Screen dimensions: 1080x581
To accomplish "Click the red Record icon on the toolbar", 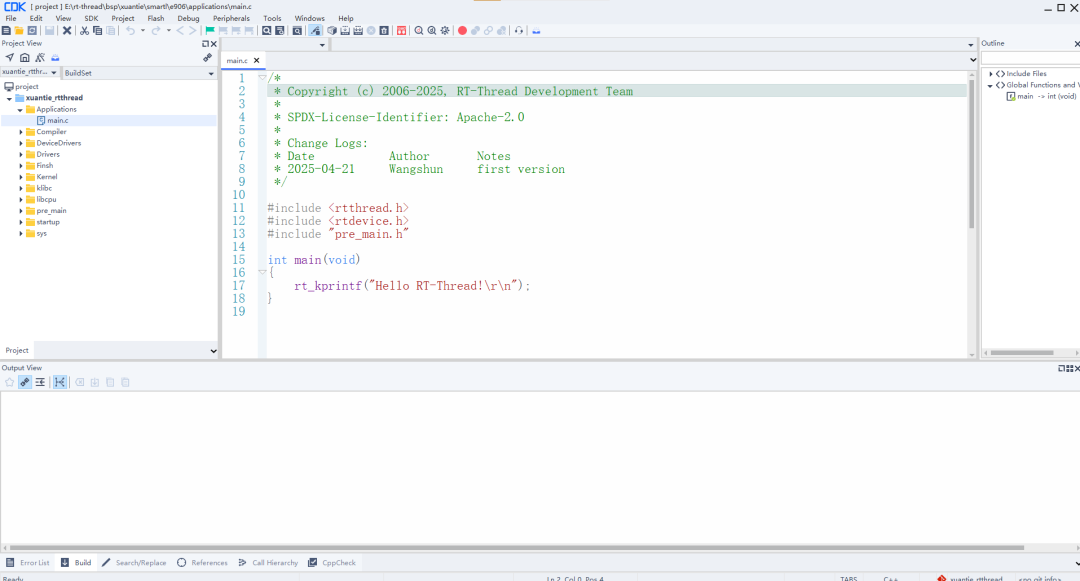I will point(462,30).
